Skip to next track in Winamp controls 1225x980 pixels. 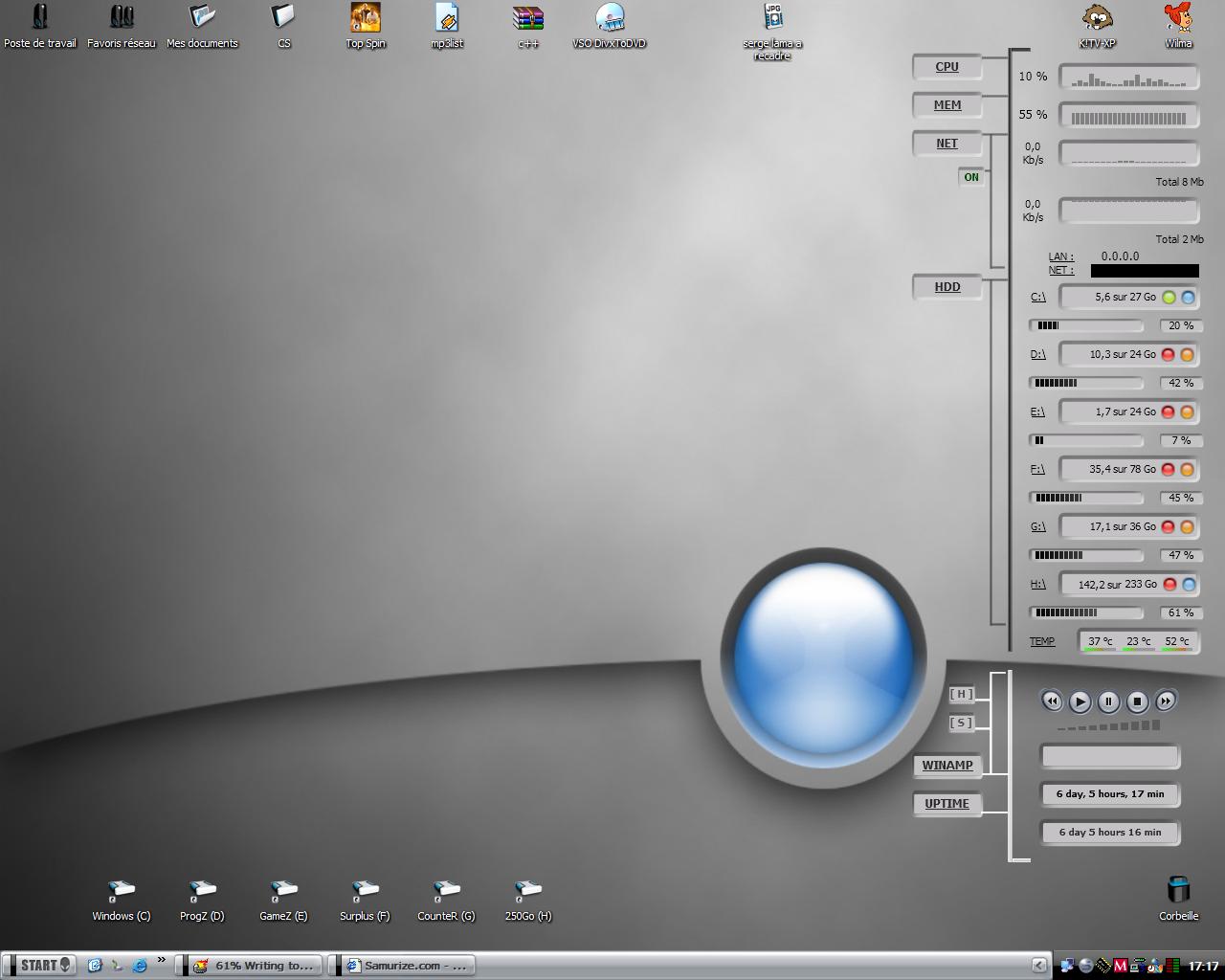(1166, 702)
